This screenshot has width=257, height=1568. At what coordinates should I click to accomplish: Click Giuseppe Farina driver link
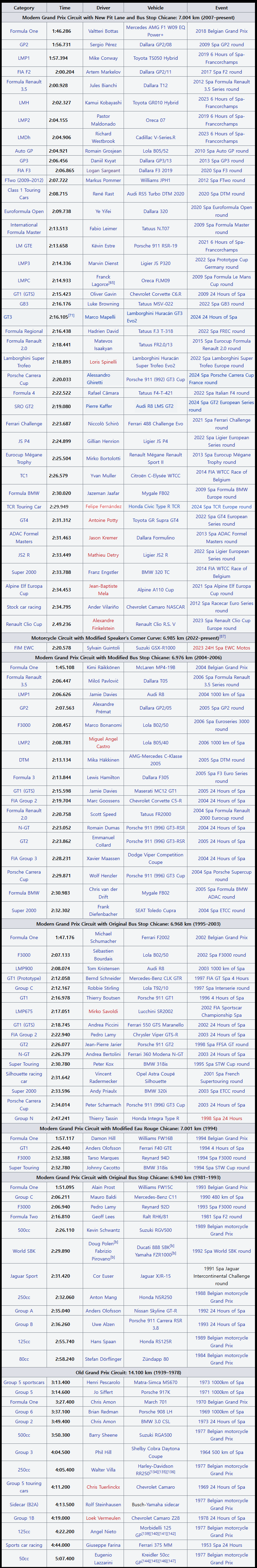(104, 1545)
